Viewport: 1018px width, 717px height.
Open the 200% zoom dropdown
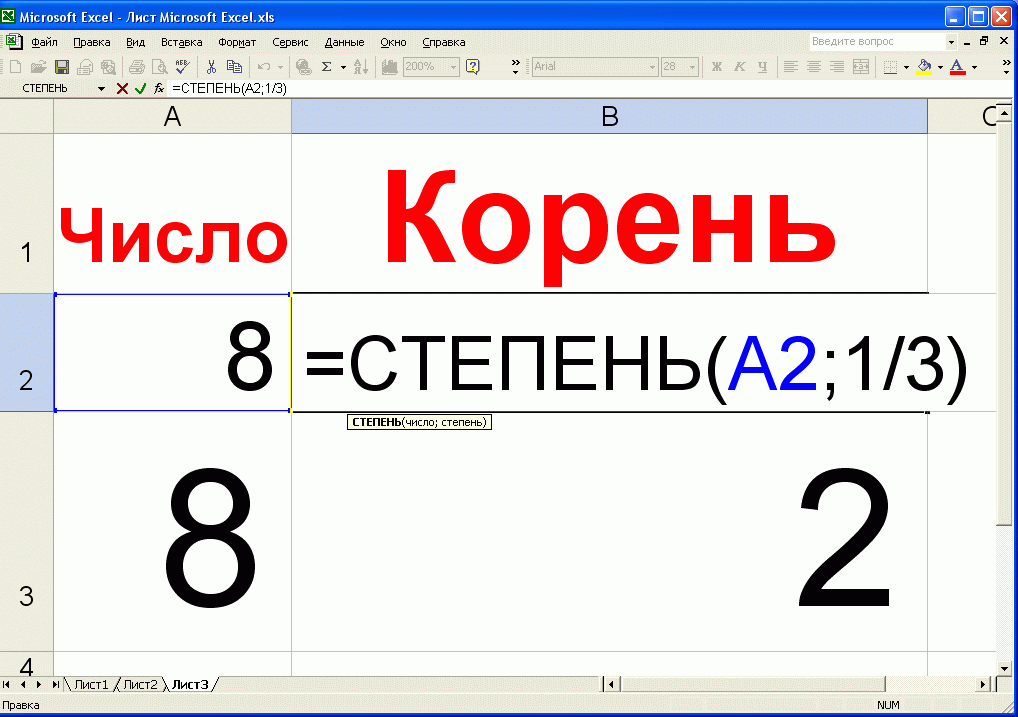453,66
